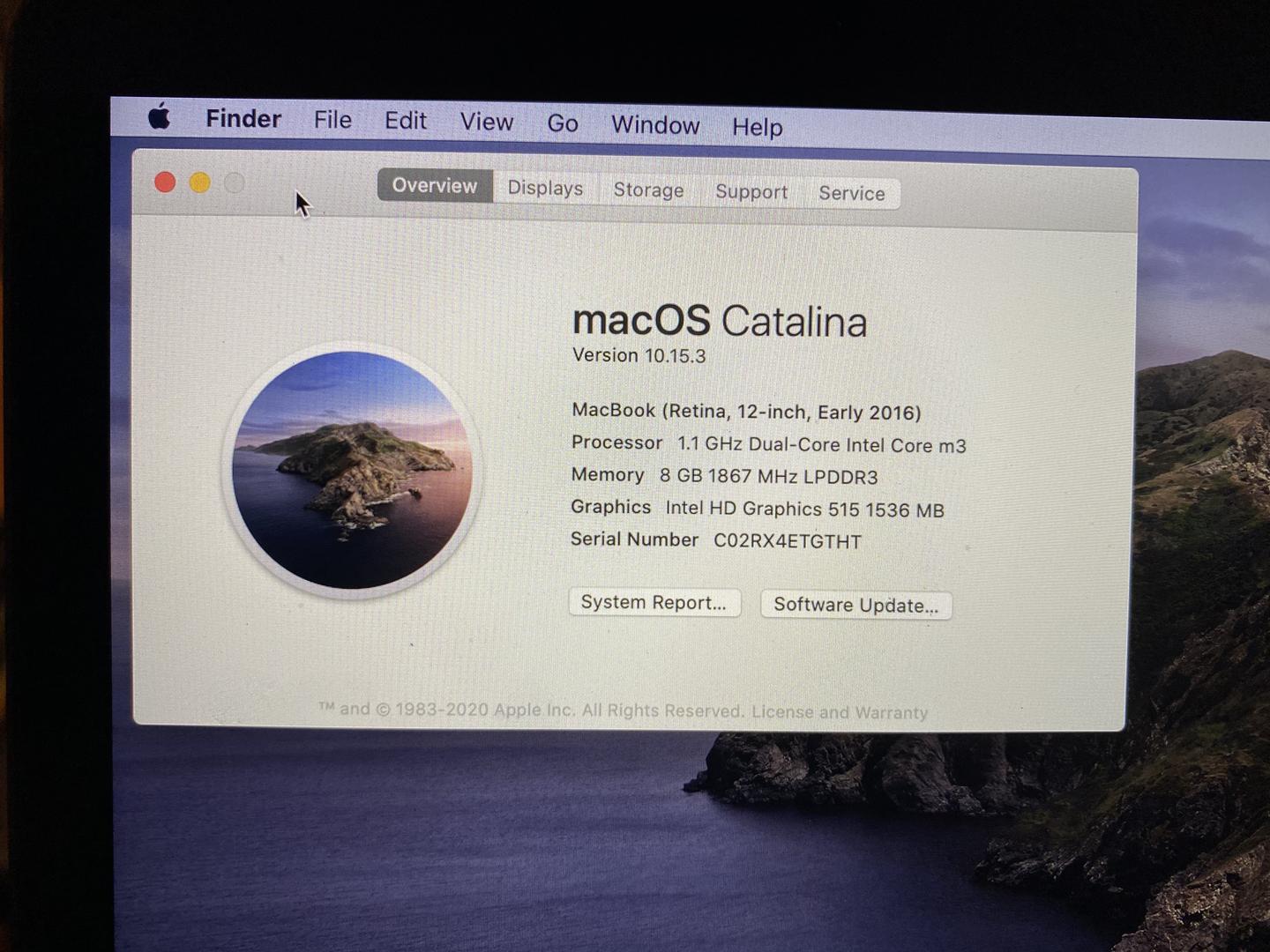This screenshot has height=952, width=1270.
Task: Open the Finder menu
Action: click(243, 119)
